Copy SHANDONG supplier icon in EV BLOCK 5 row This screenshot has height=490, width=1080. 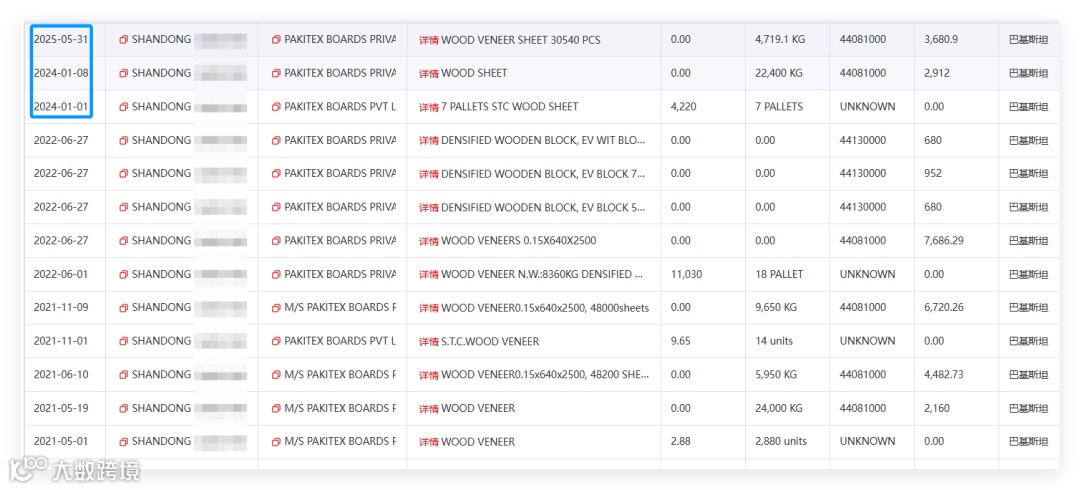click(x=124, y=207)
